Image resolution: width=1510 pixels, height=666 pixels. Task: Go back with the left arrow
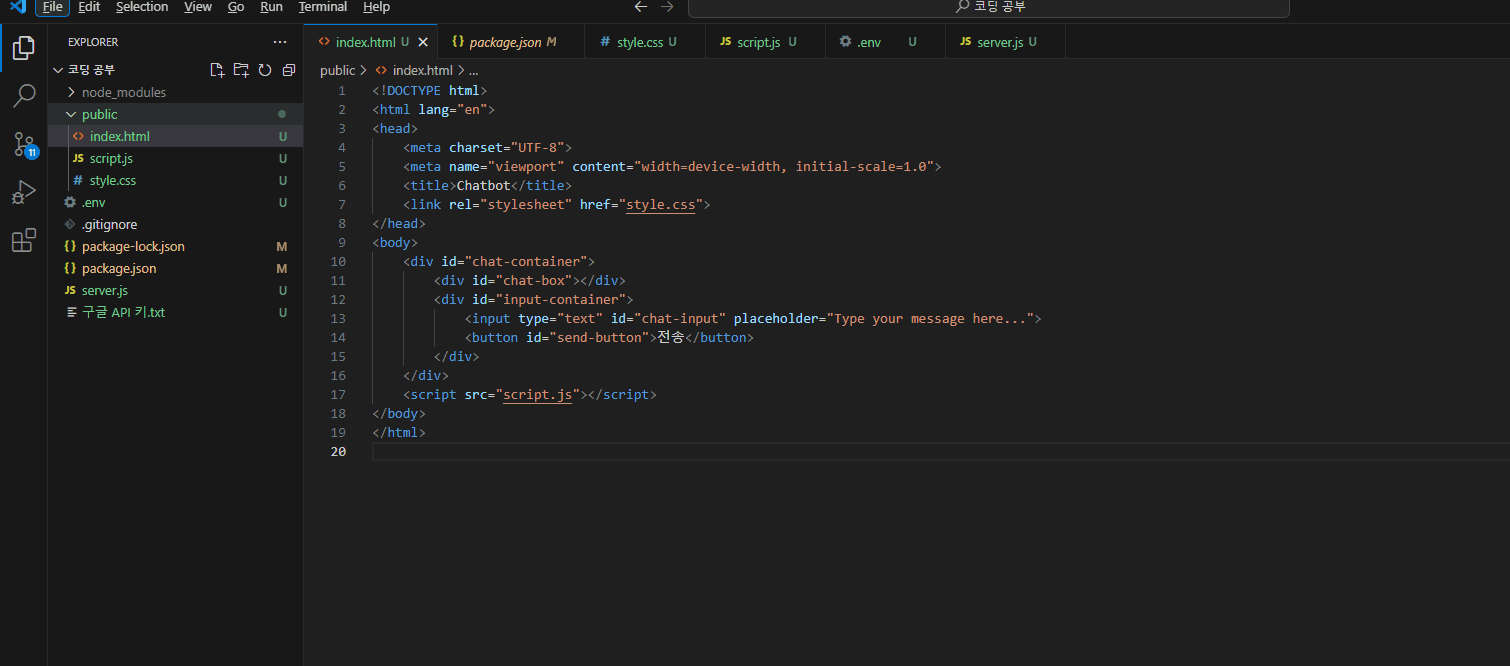pos(641,7)
